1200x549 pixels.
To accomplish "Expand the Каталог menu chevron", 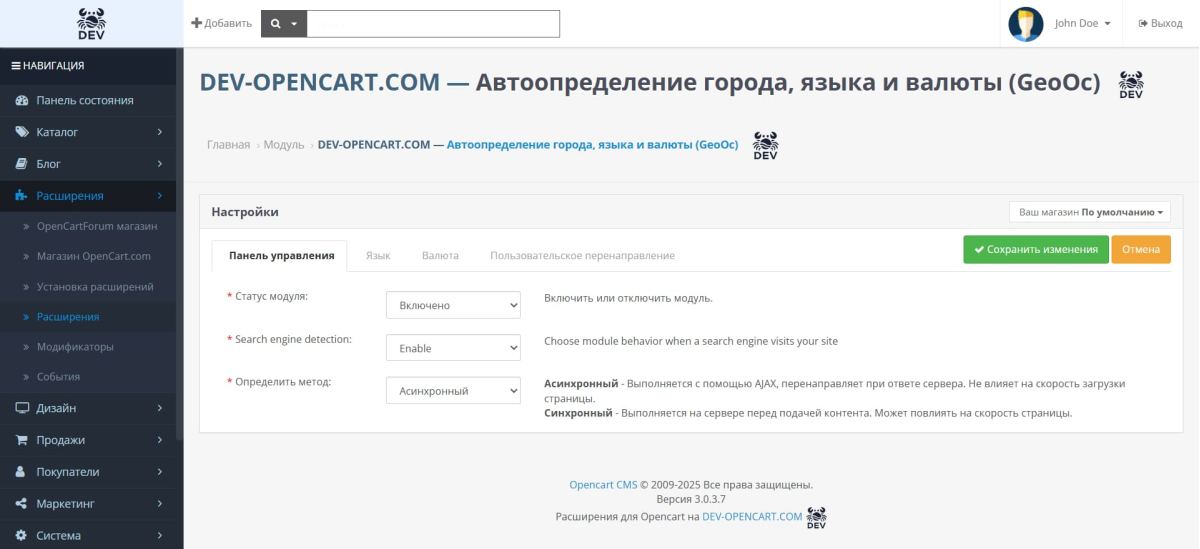I will click(x=160, y=132).
